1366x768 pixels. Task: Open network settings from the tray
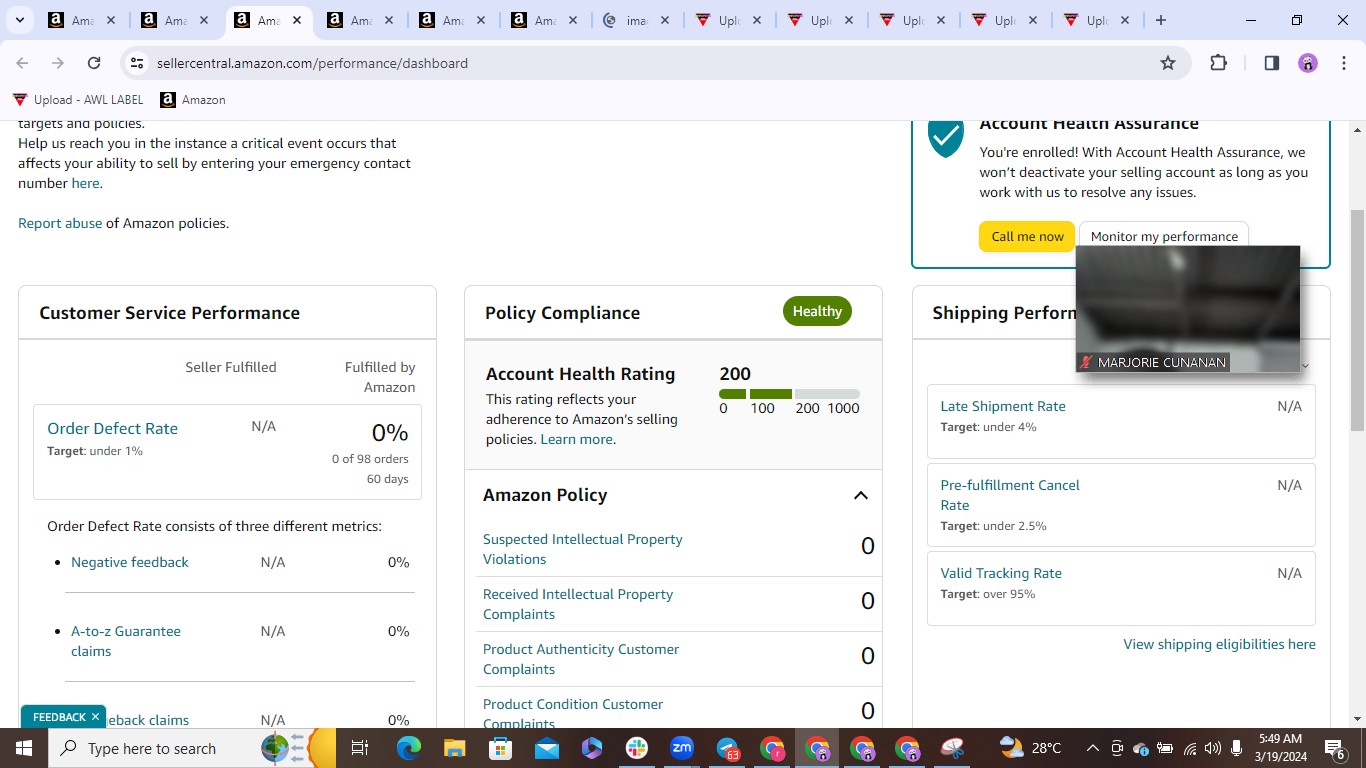click(1190, 748)
